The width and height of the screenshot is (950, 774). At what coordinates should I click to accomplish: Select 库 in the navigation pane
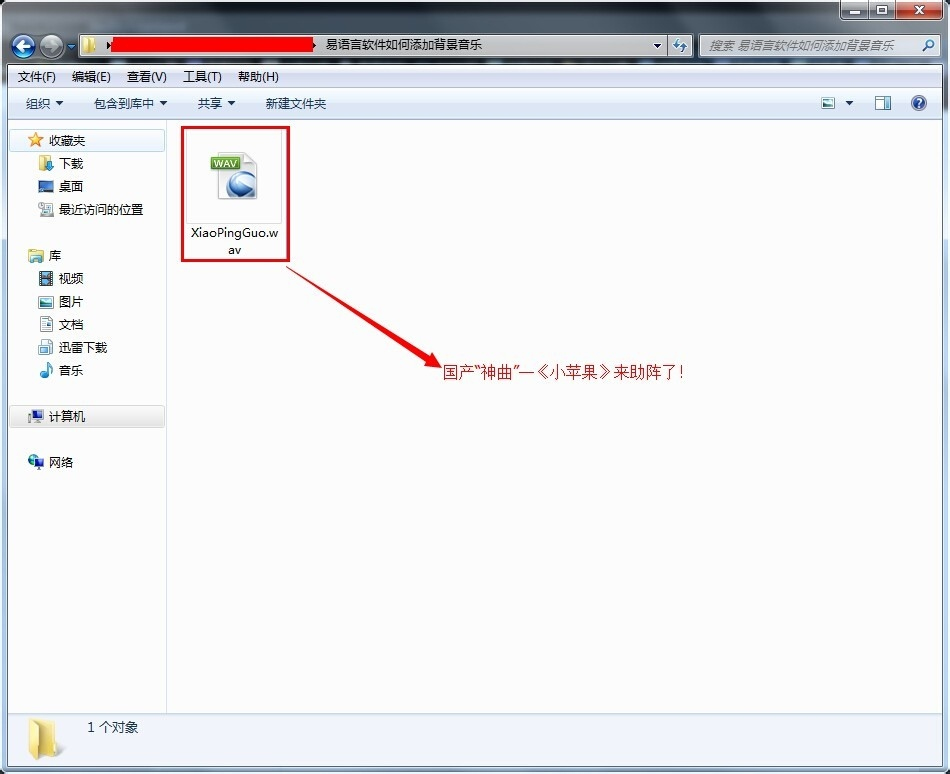[55, 256]
